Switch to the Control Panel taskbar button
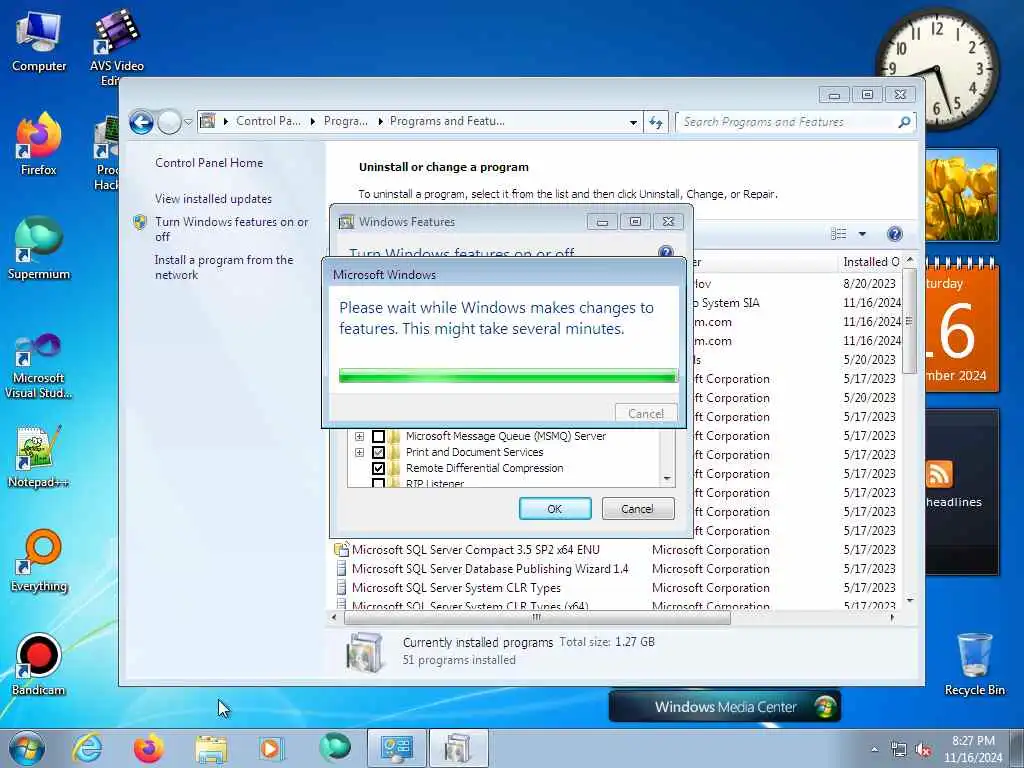Image resolution: width=1024 pixels, height=768 pixels. point(397,748)
